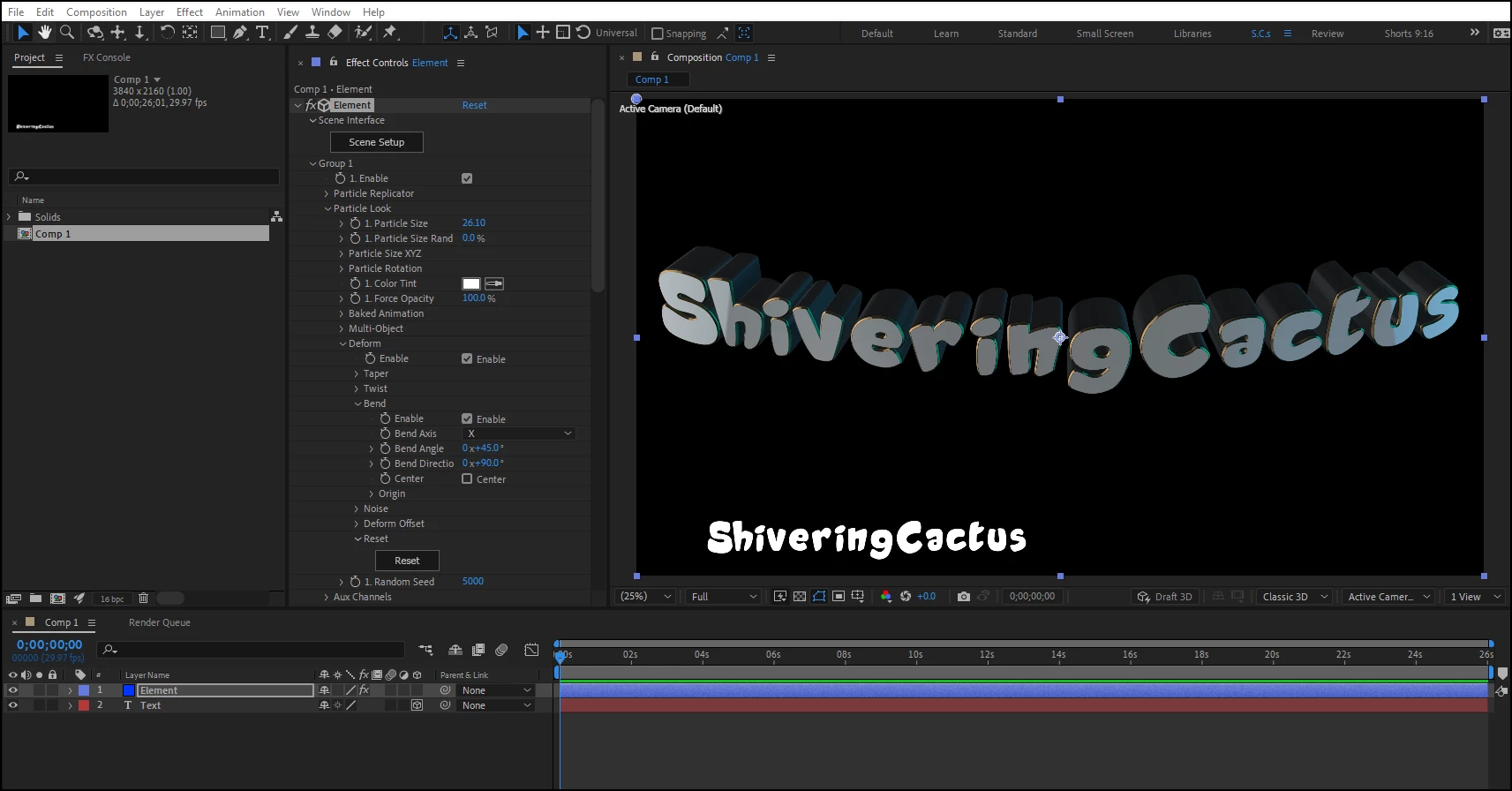Open the viewer magnification (25%) dropdown

[x=645, y=597]
